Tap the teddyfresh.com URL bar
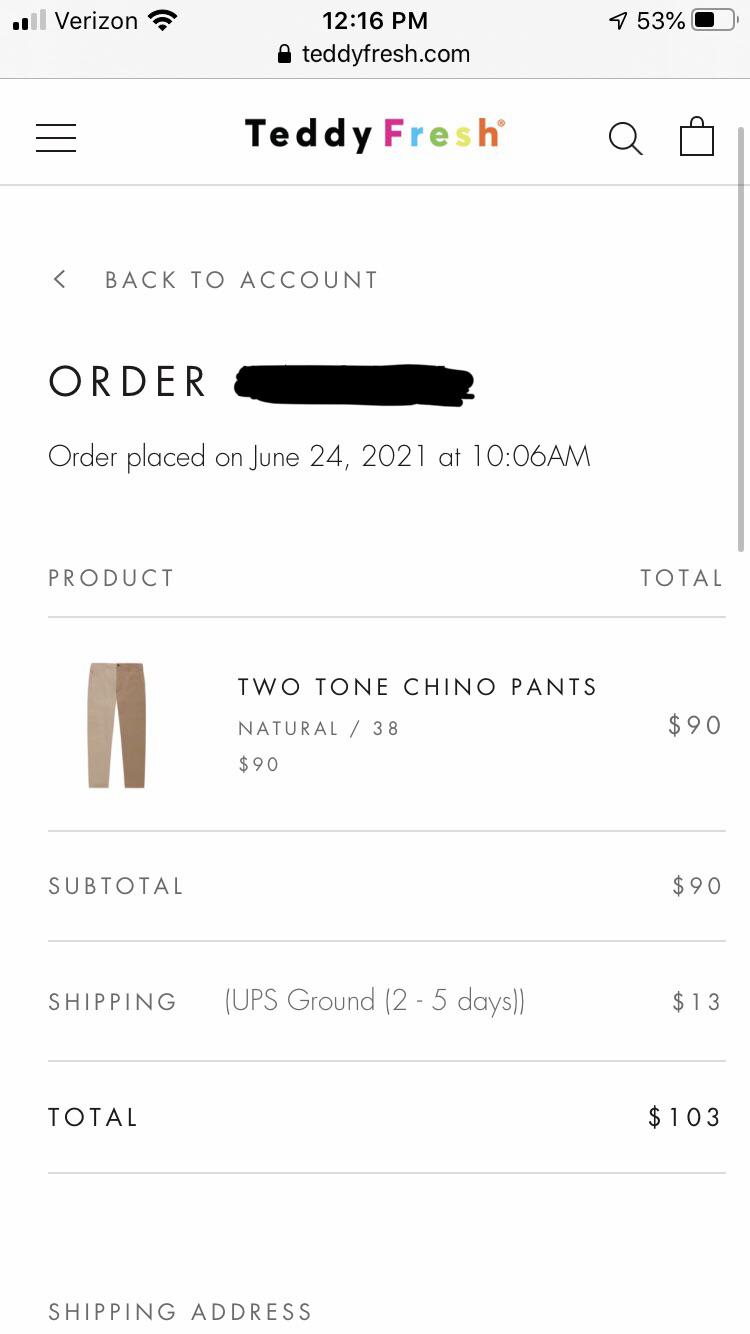The width and height of the screenshot is (750, 1334). click(x=385, y=54)
